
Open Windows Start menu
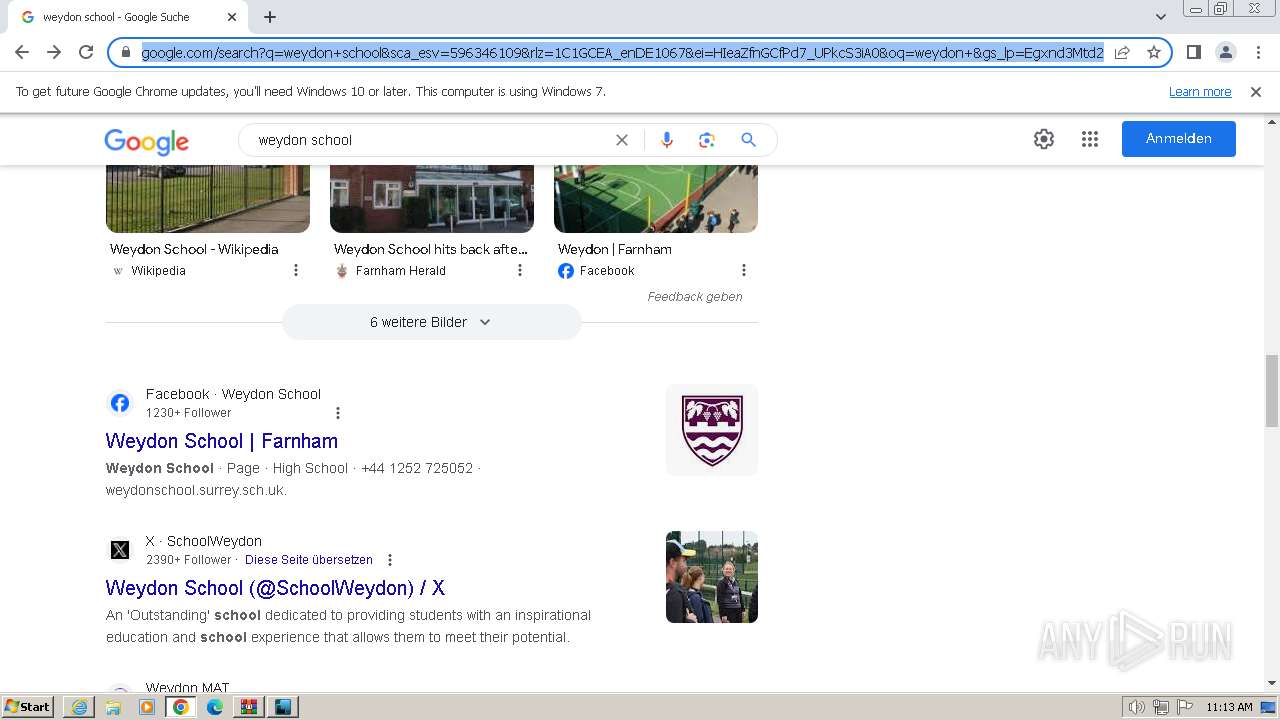[28, 707]
